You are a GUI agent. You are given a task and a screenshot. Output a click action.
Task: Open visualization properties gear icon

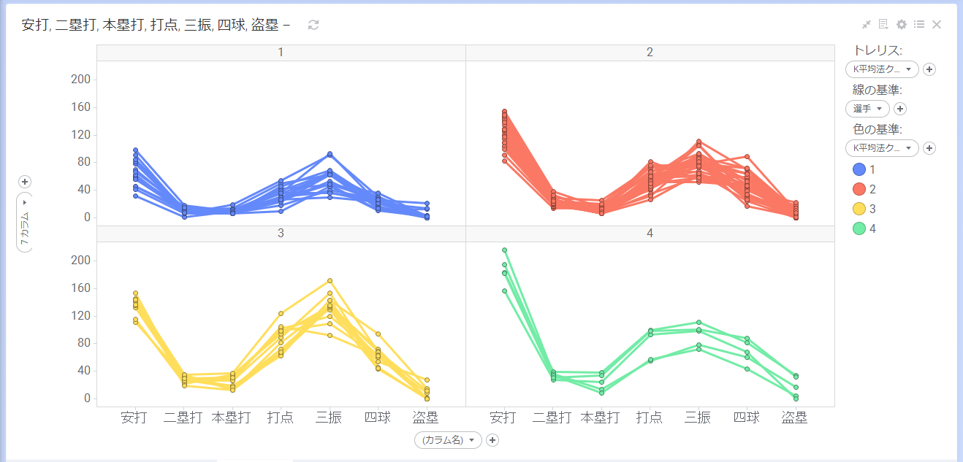pos(901,25)
